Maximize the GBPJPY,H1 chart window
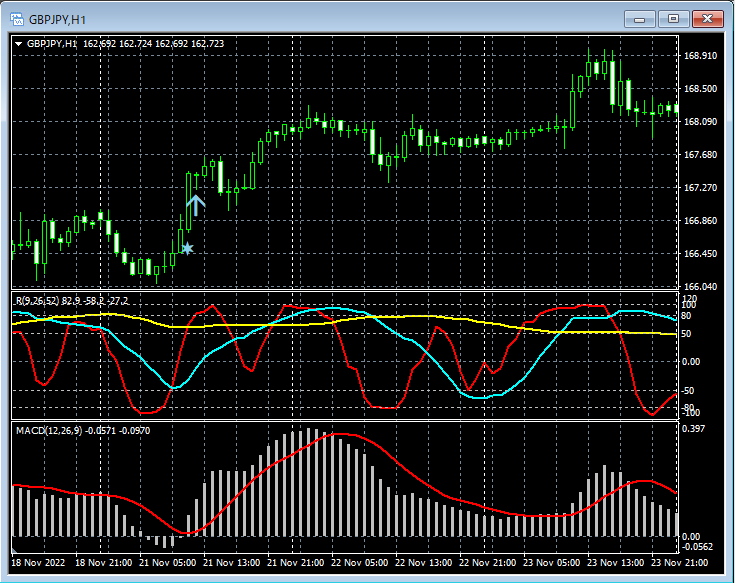Image resolution: width=736 pixels, height=583 pixels. pyautogui.click(x=674, y=18)
